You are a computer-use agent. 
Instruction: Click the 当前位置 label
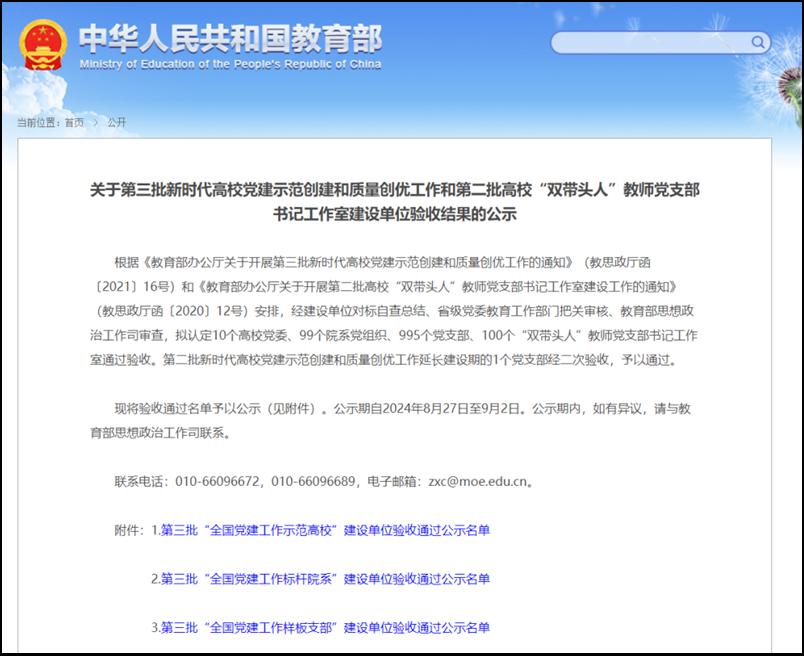[x=38, y=122]
